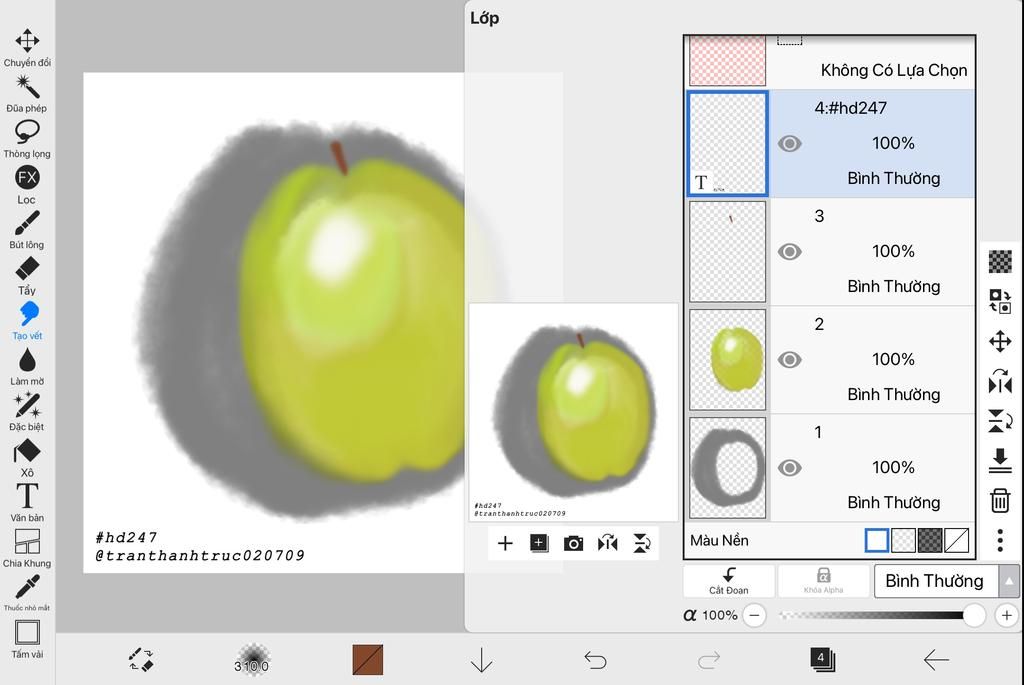Screen dimensions: 1024x685
Task: Select the Thòng lọng lasso tool
Action: tap(27, 139)
